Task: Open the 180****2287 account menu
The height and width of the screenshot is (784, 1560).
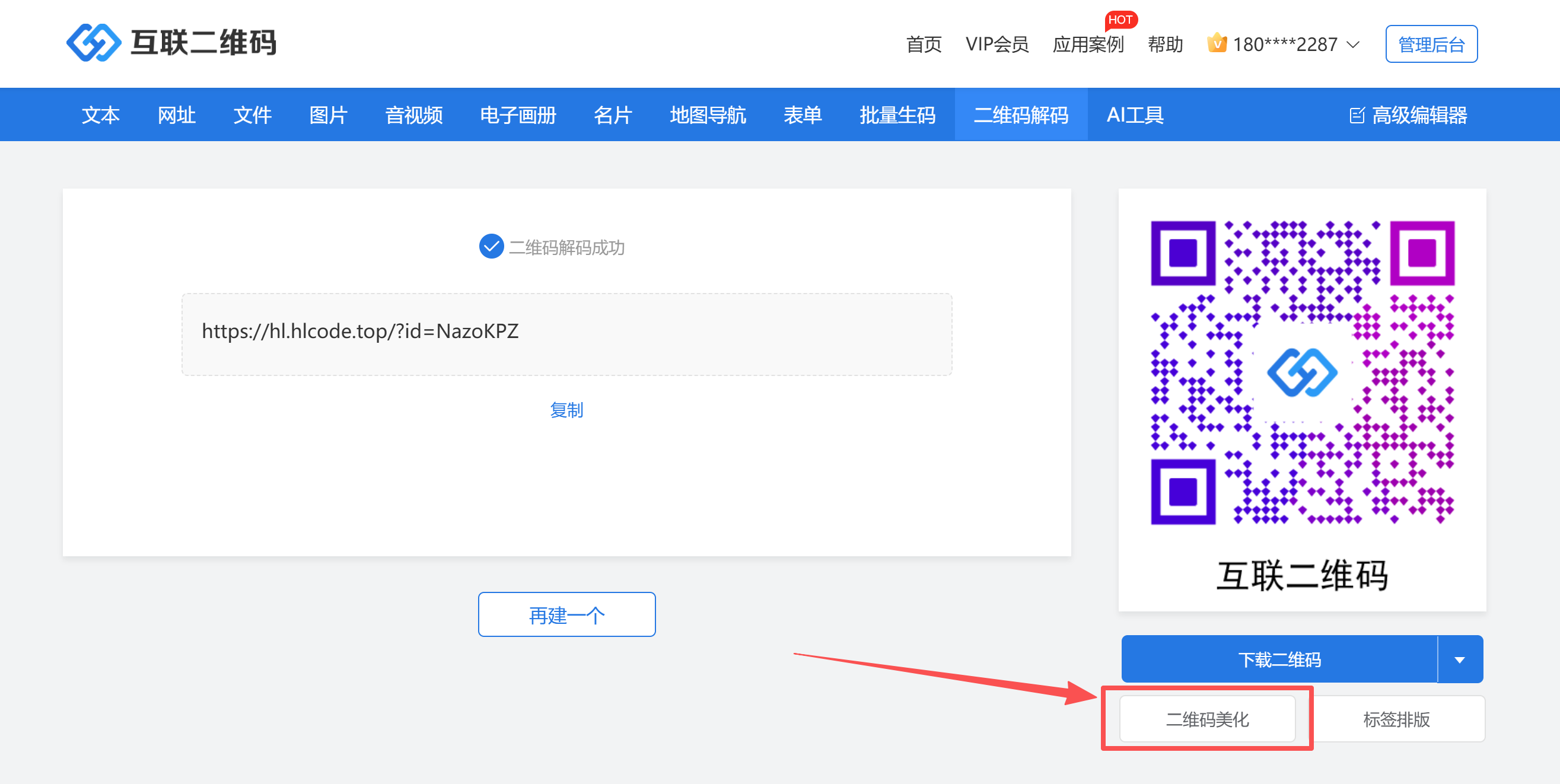Action: 1284,44
